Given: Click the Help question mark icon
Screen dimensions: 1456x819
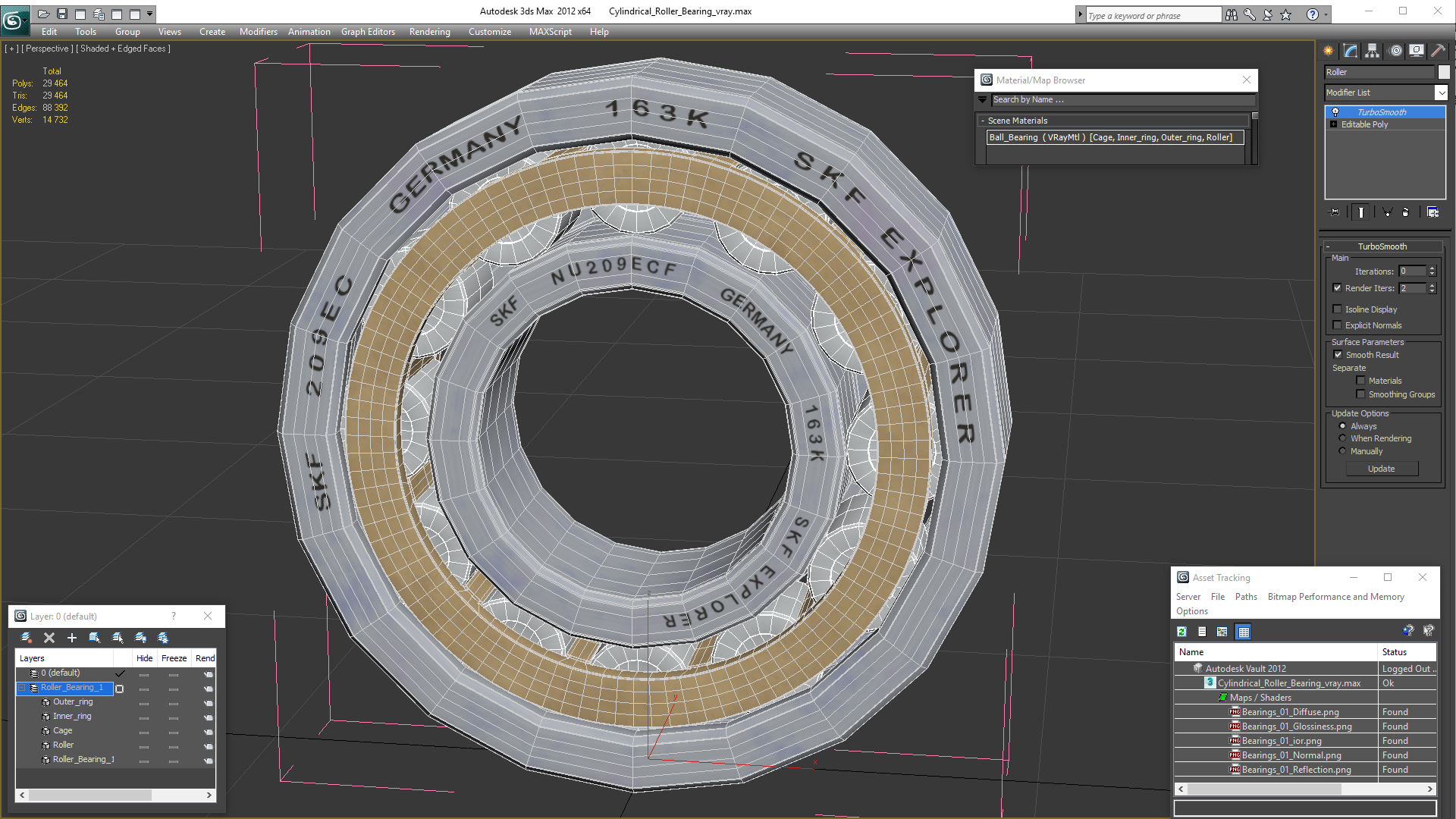Looking at the screenshot, I should point(1313,14).
